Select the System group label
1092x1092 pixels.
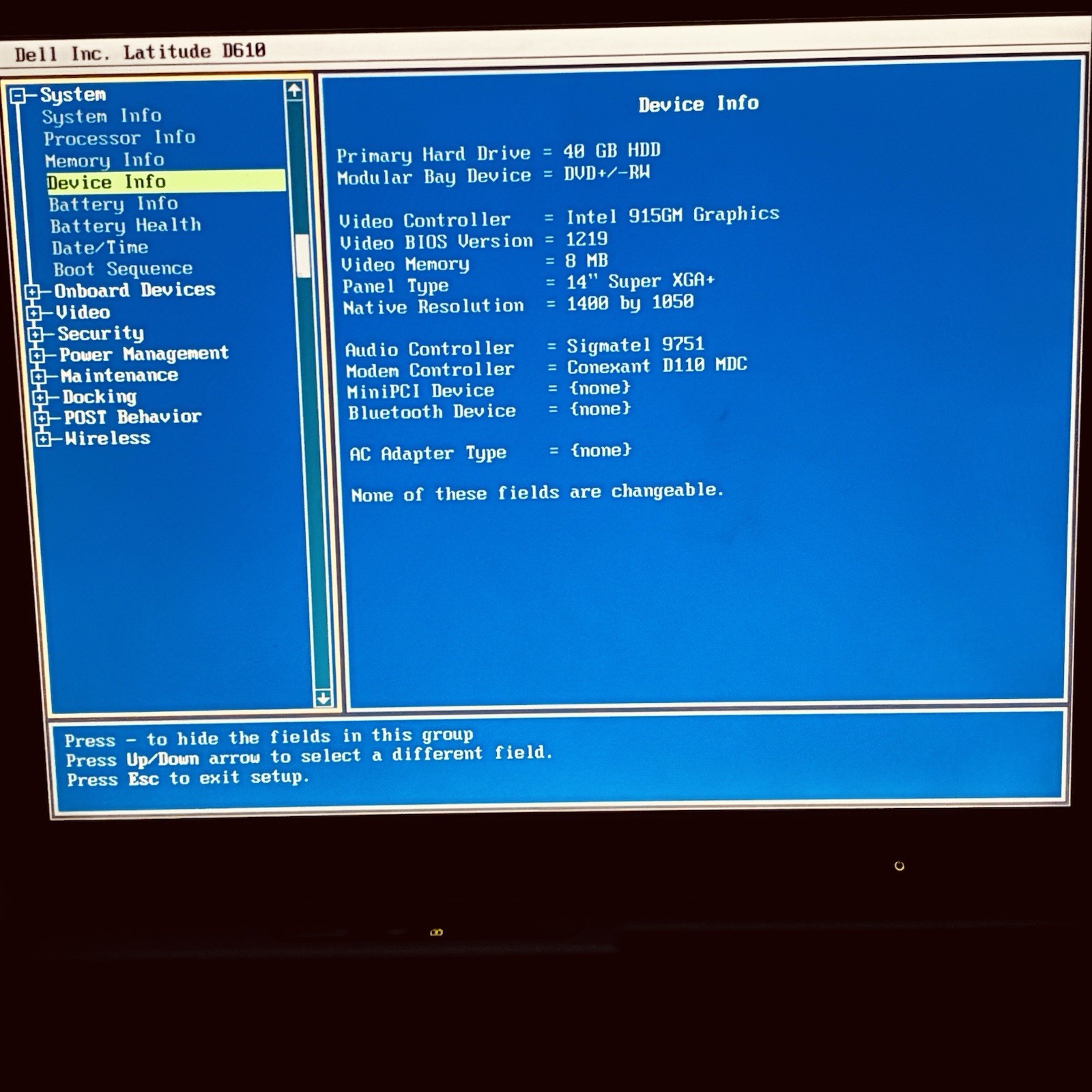tap(73, 94)
